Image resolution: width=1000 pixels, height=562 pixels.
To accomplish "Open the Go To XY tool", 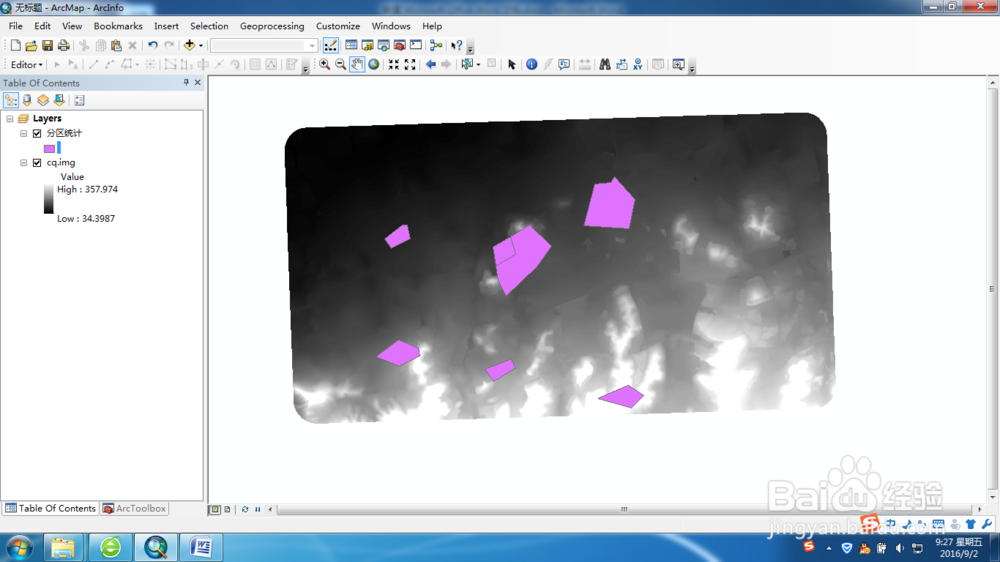I will click(638, 64).
